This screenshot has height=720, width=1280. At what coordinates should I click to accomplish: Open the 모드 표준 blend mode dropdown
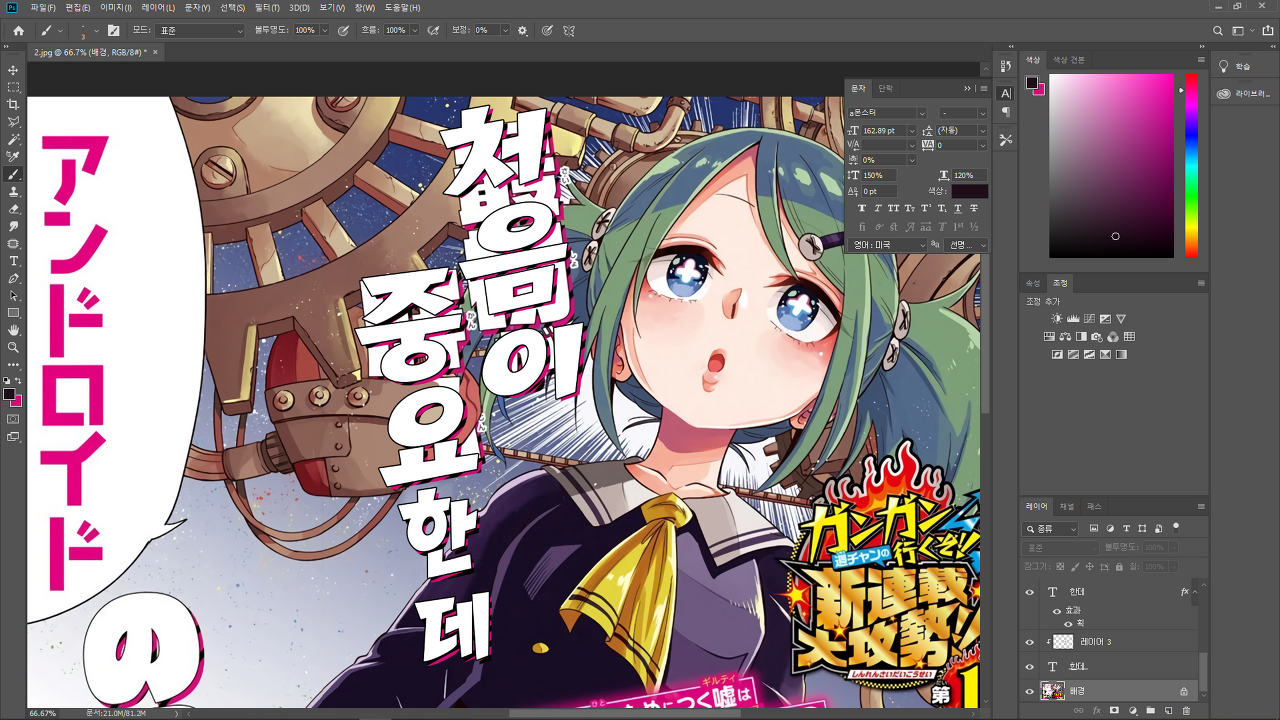coord(200,31)
